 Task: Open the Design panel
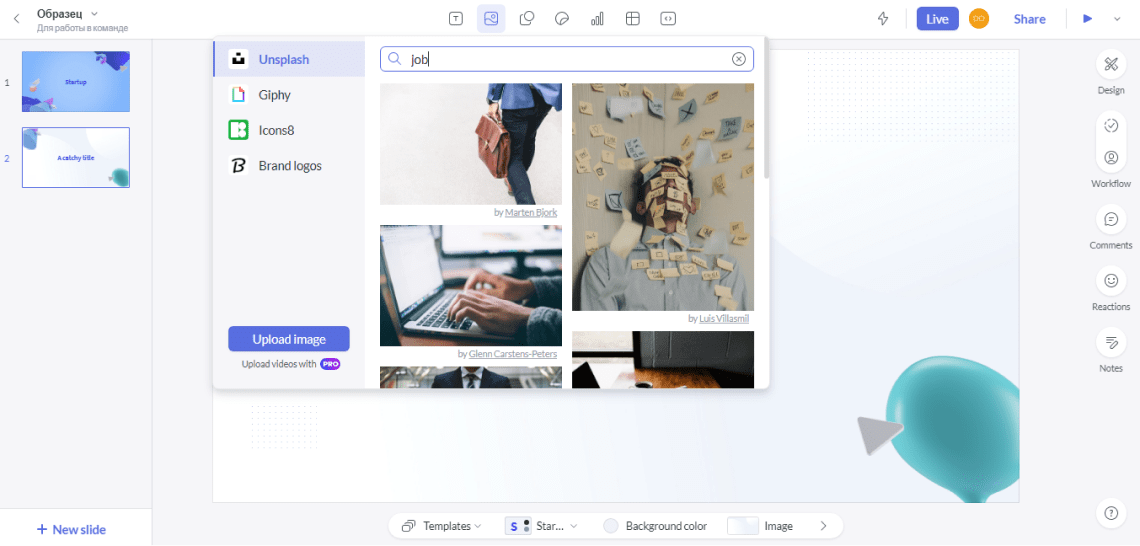point(1110,64)
